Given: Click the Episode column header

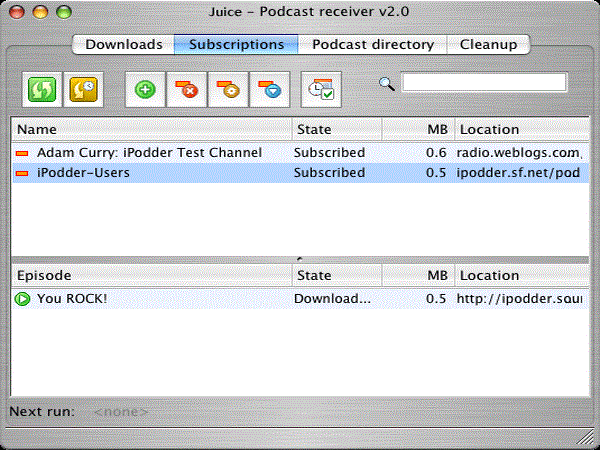Looking at the screenshot, I should coord(150,275).
